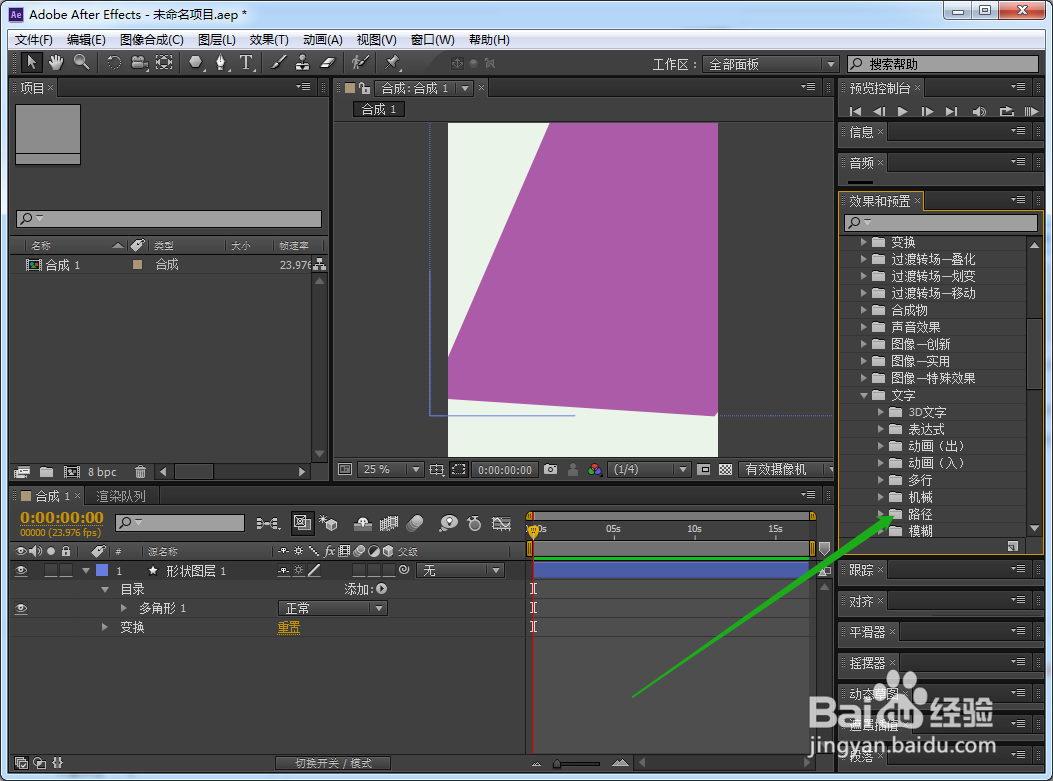Click the 切换开关 / 模式 button
Viewport: 1053px width, 781px height.
click(x=333, y=764)
